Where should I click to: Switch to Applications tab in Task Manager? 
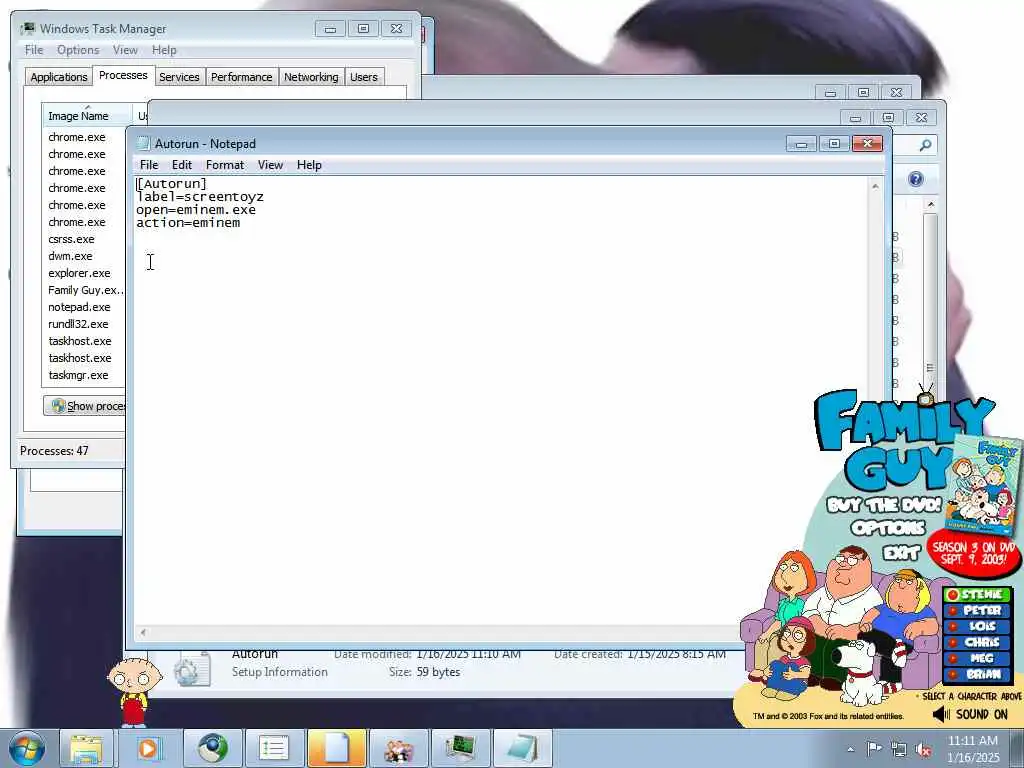[x=59, y=77]
